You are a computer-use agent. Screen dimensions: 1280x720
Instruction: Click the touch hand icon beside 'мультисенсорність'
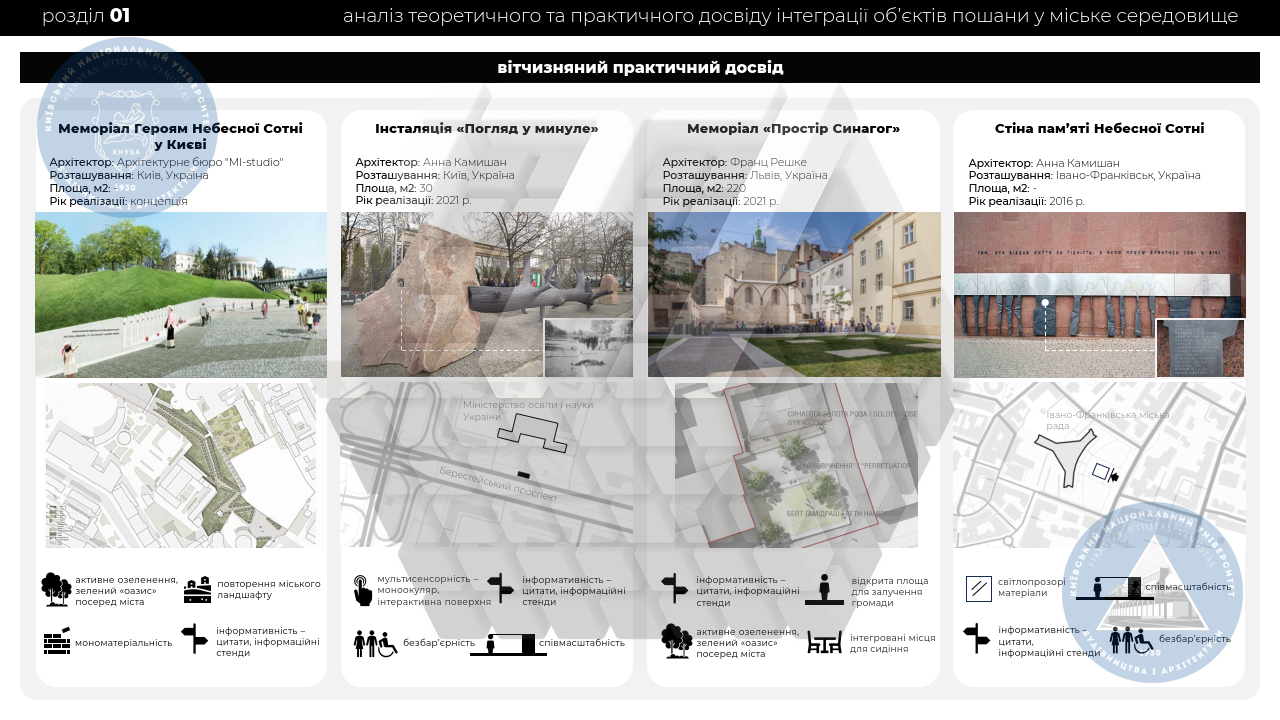pos(362,591)
